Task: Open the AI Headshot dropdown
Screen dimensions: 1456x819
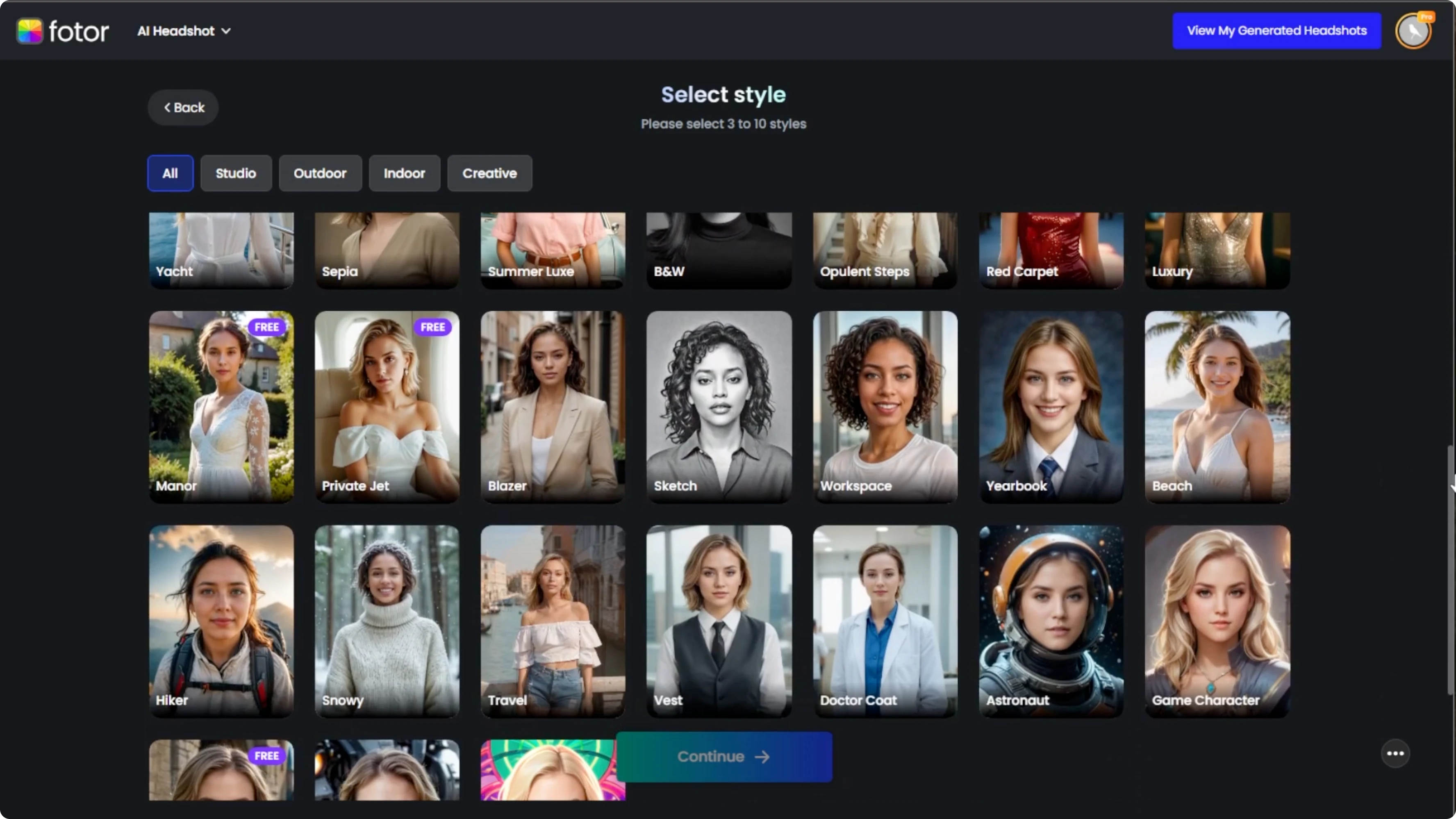Action: coord(184,31)
